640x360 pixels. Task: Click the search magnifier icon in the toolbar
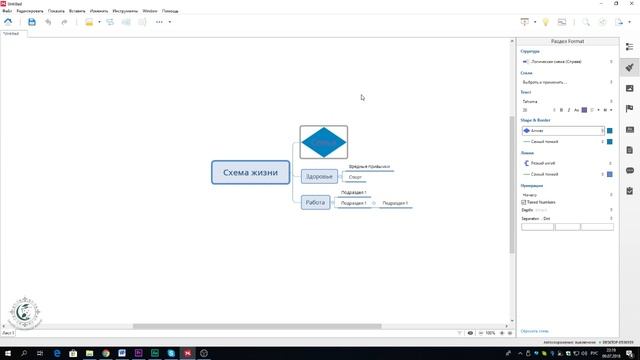(586, 22)
